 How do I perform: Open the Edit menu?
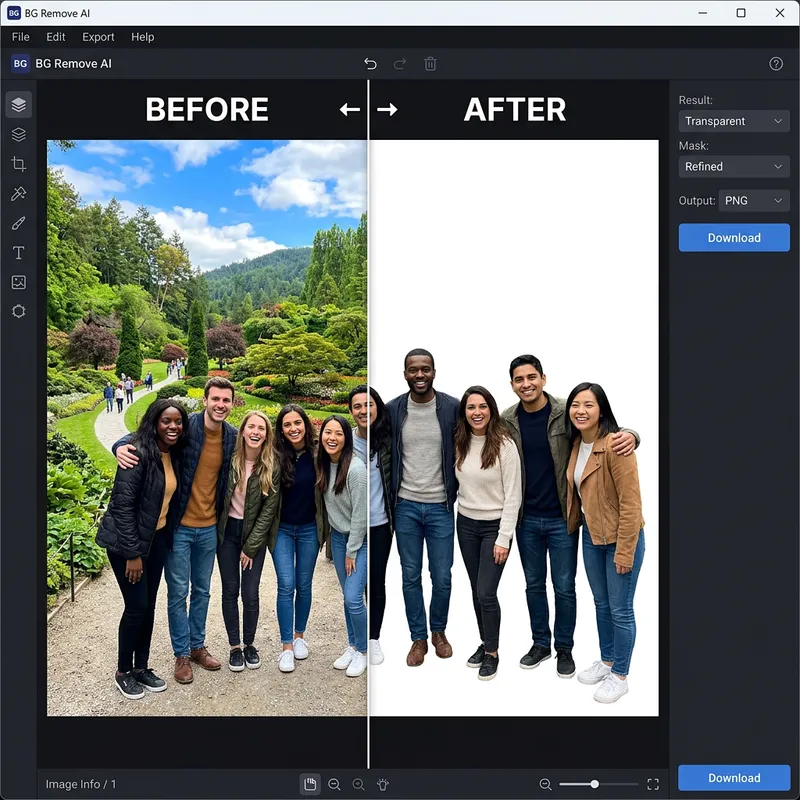[x=55, y=37]
